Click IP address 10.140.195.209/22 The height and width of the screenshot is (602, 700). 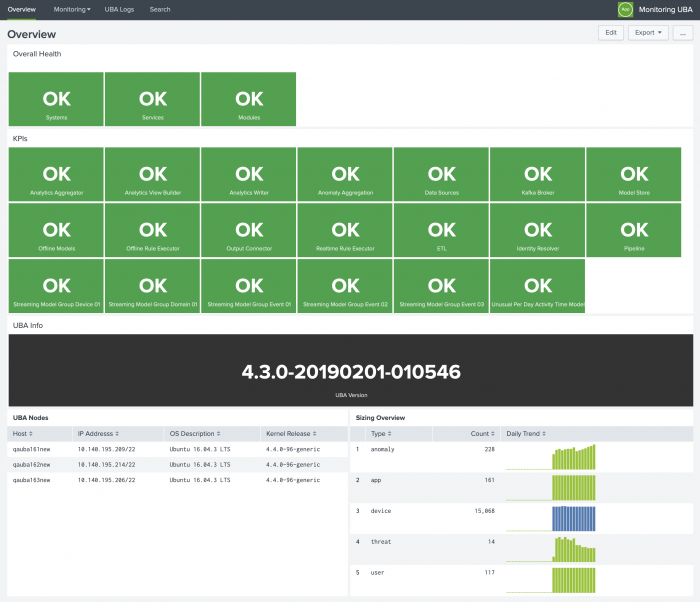[106, 449]
